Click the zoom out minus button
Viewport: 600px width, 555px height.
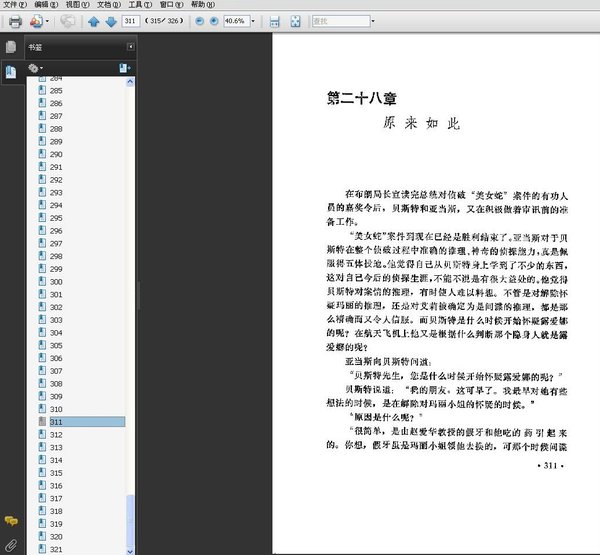point(198,21)
